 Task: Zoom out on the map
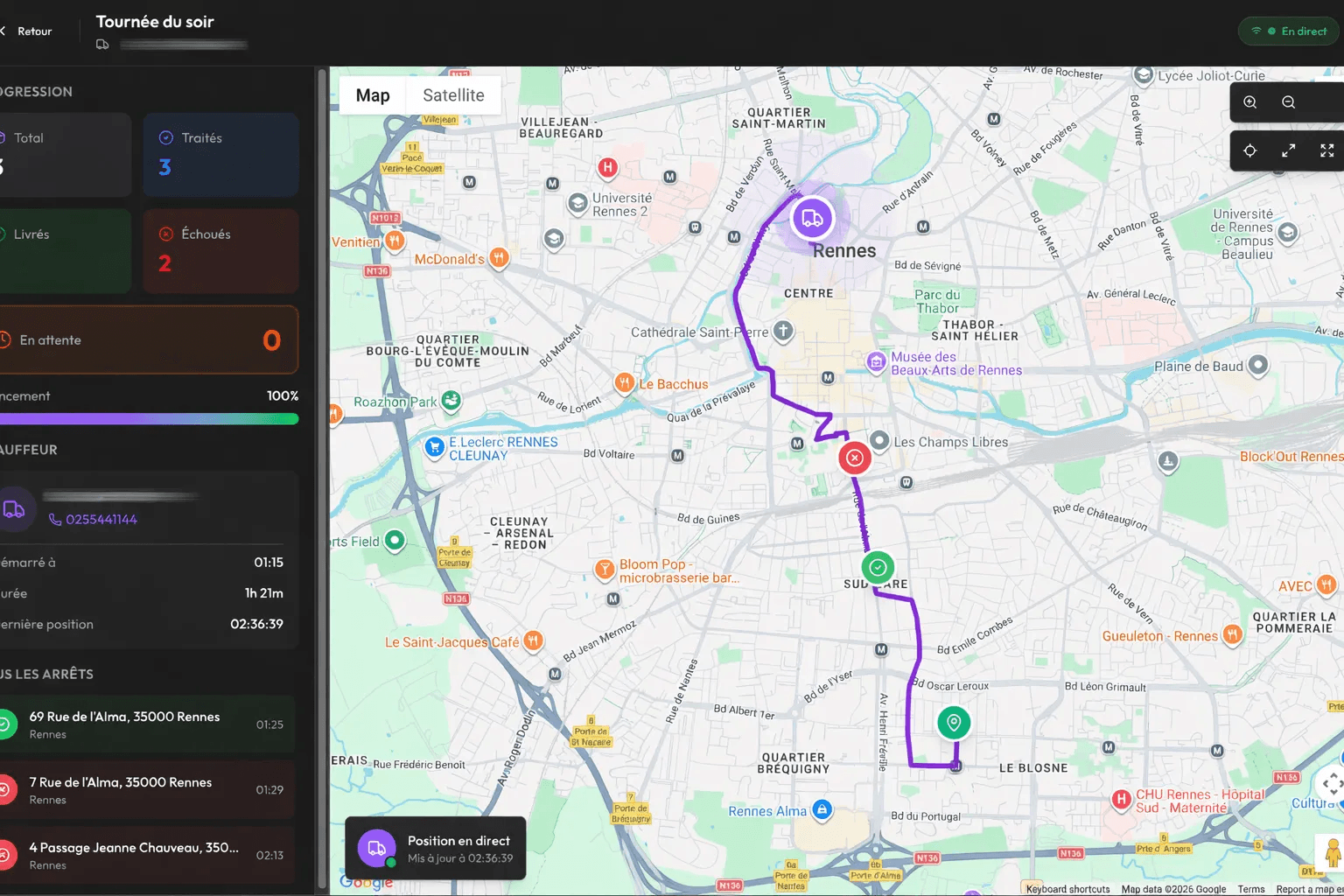(1287, 101)
